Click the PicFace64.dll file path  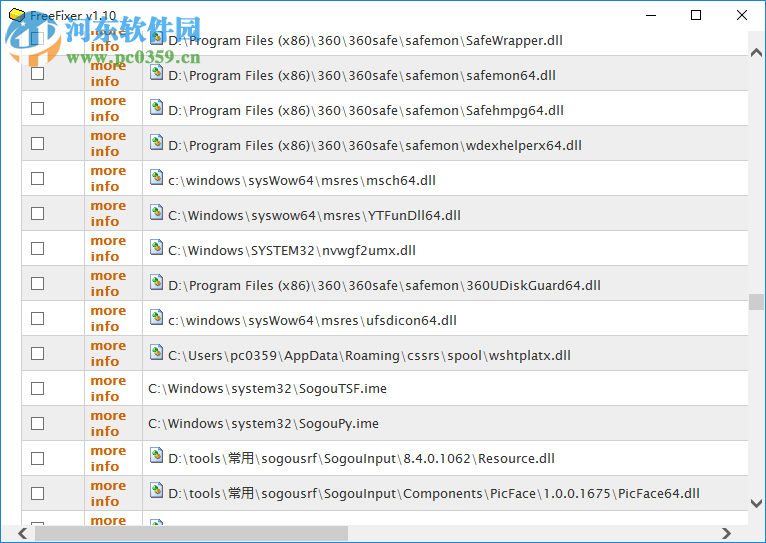coord(434,494)
